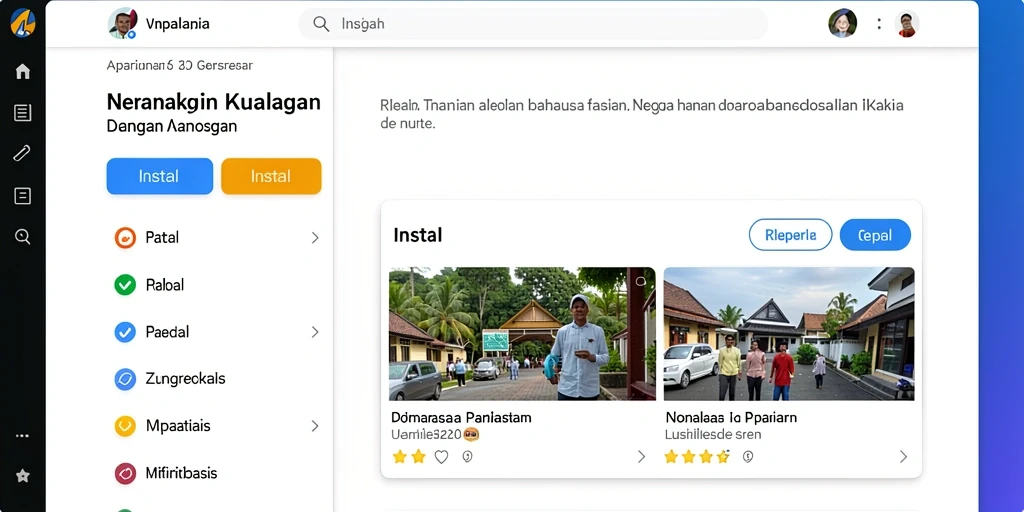Open the Nonalaas card arrow
The width and height of the screenshot is (1024, 512).
[903, 457]
